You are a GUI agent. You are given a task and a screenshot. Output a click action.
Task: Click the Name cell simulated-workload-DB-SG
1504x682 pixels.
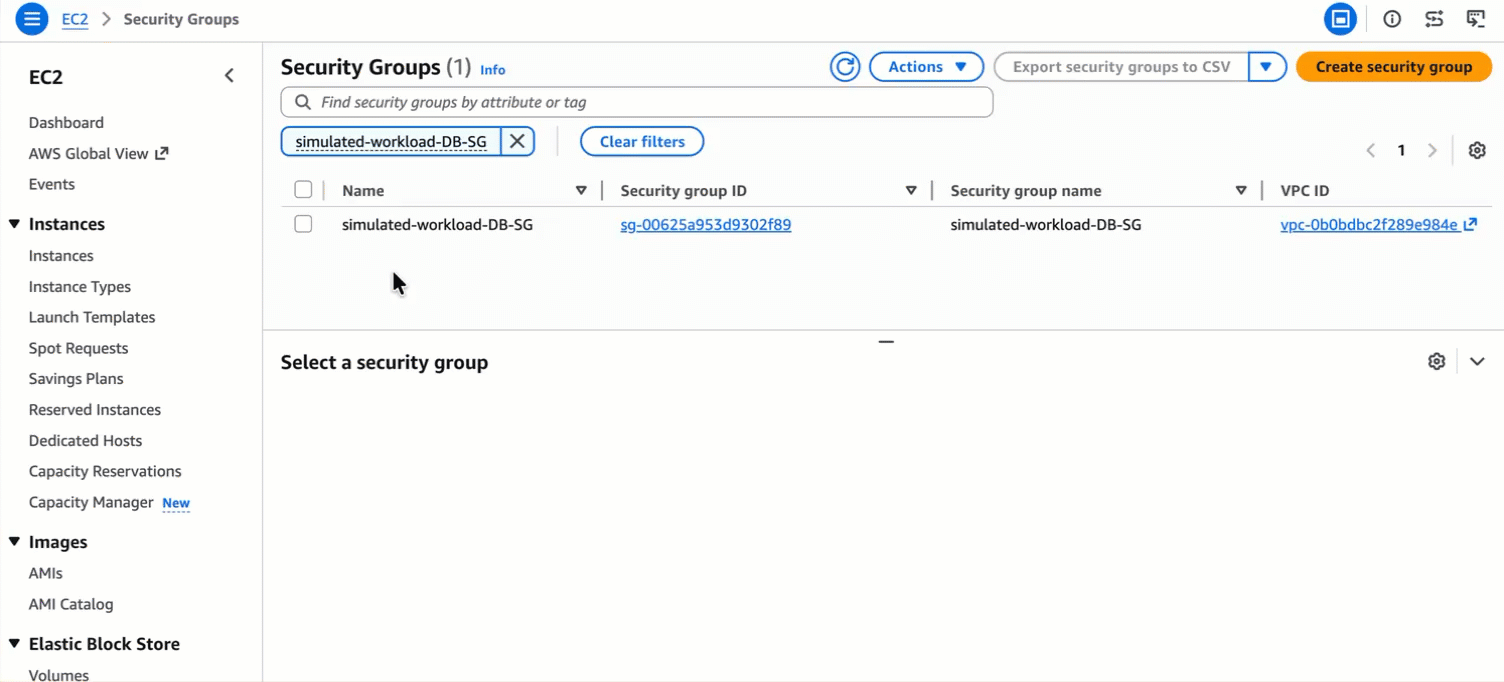(437, 225)
